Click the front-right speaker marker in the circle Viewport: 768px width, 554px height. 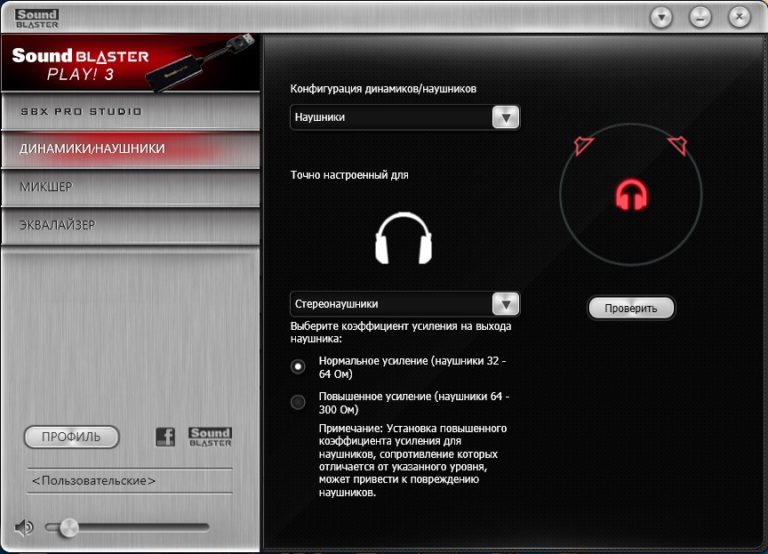pyautogui.click(x=677, y=145)
